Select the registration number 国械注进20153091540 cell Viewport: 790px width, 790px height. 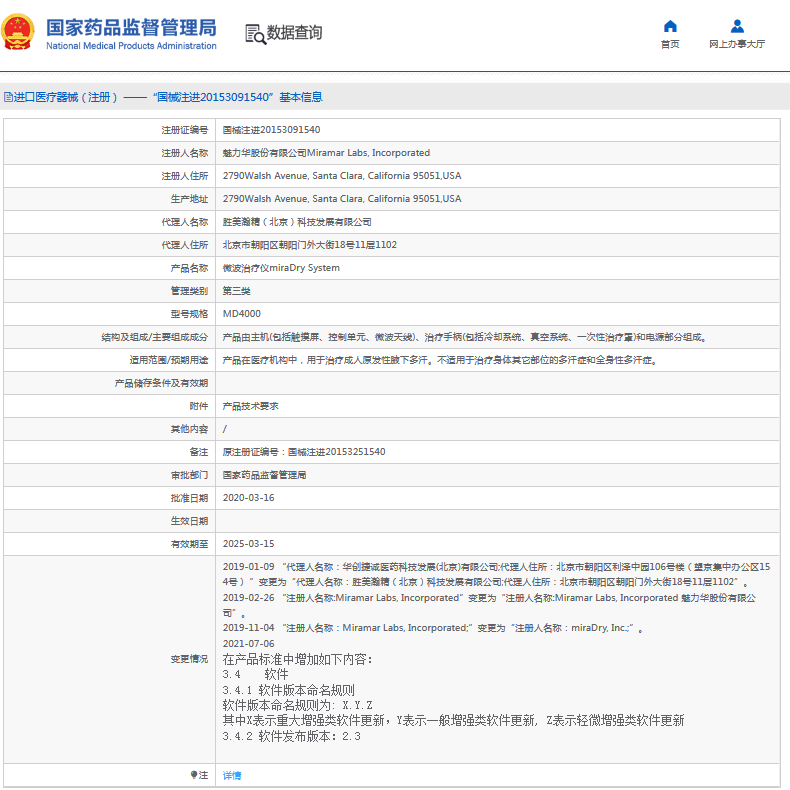(x=272, y=130)
